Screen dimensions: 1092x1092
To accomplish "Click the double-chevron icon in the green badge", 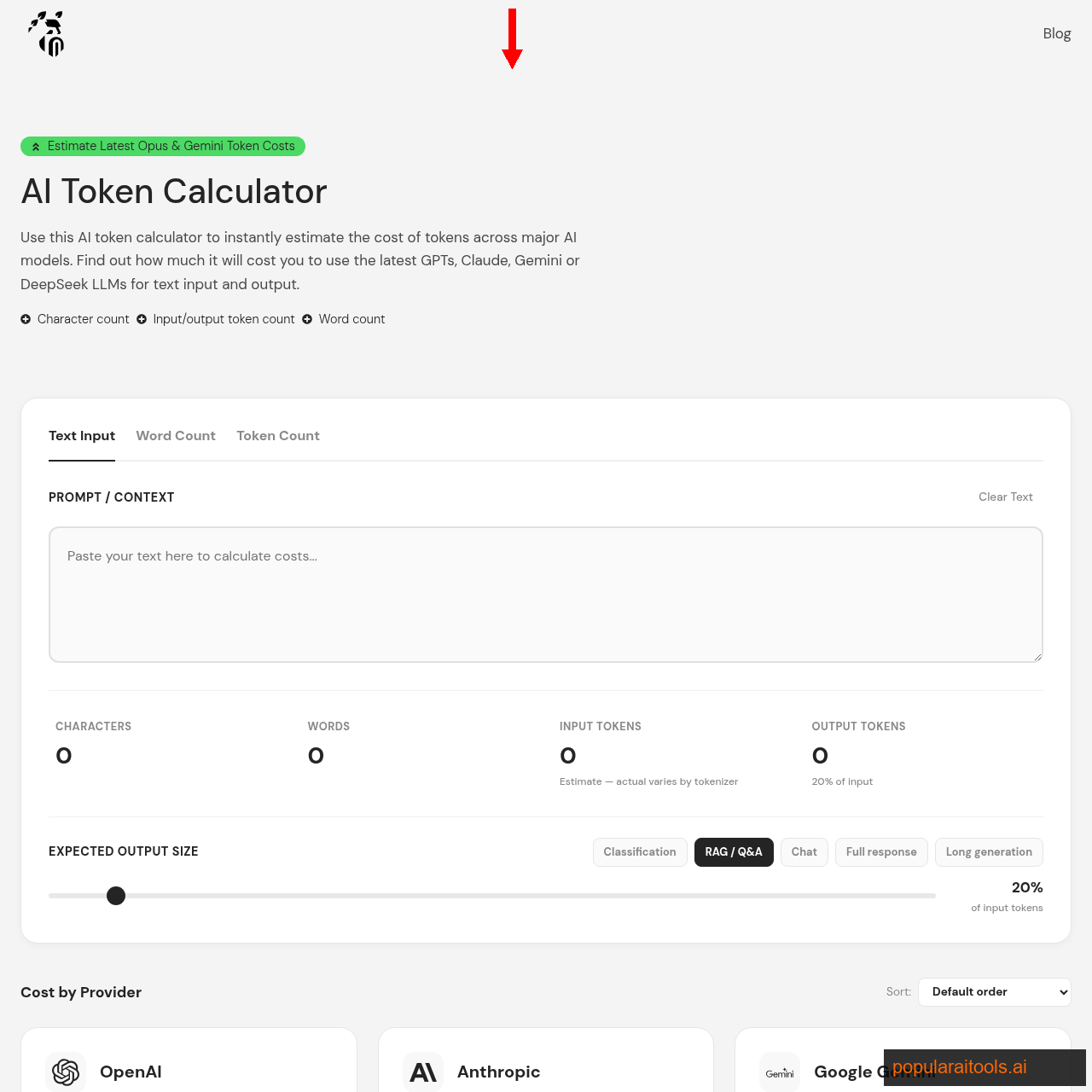I will tap(35, 146).
